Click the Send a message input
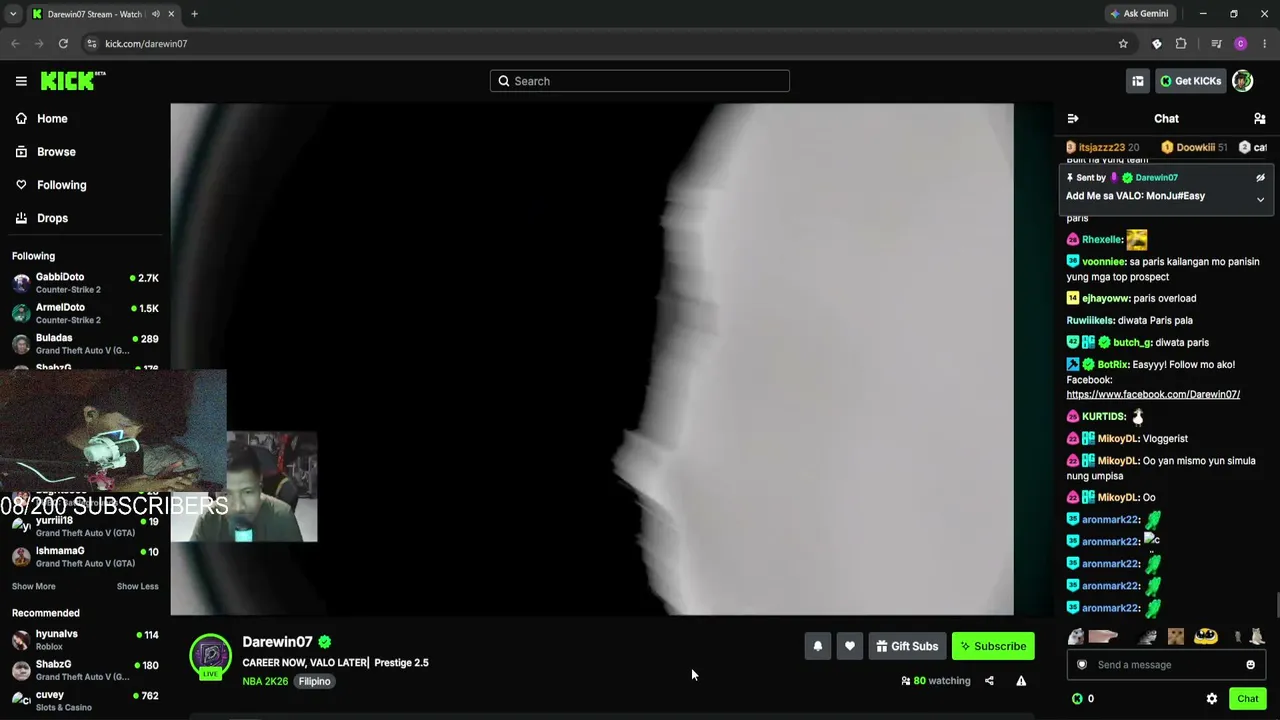 point(1166,665)
